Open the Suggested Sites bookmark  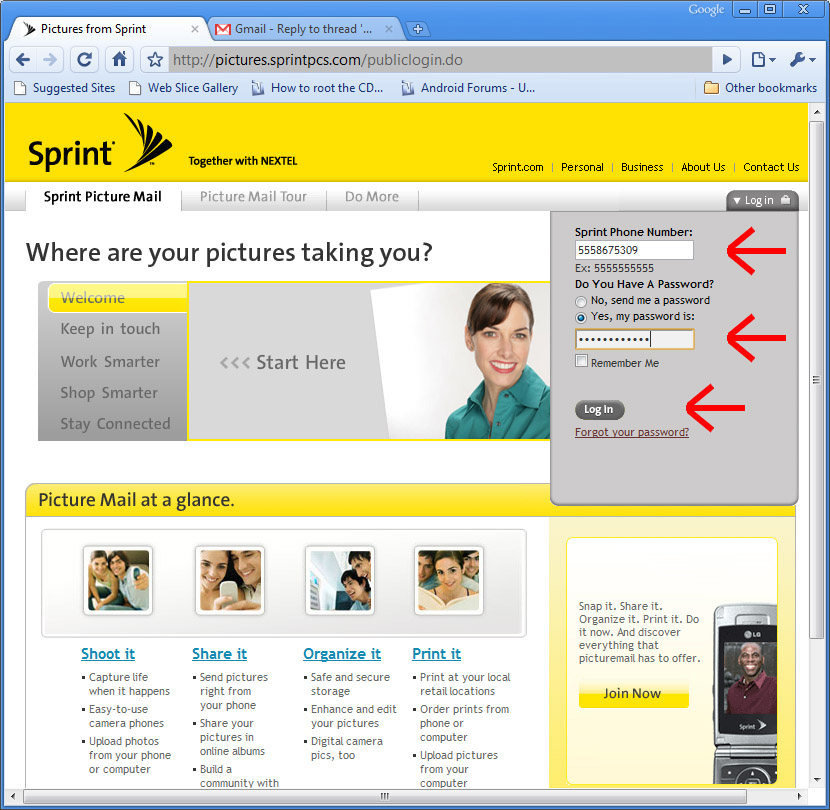tap(65, 88)
